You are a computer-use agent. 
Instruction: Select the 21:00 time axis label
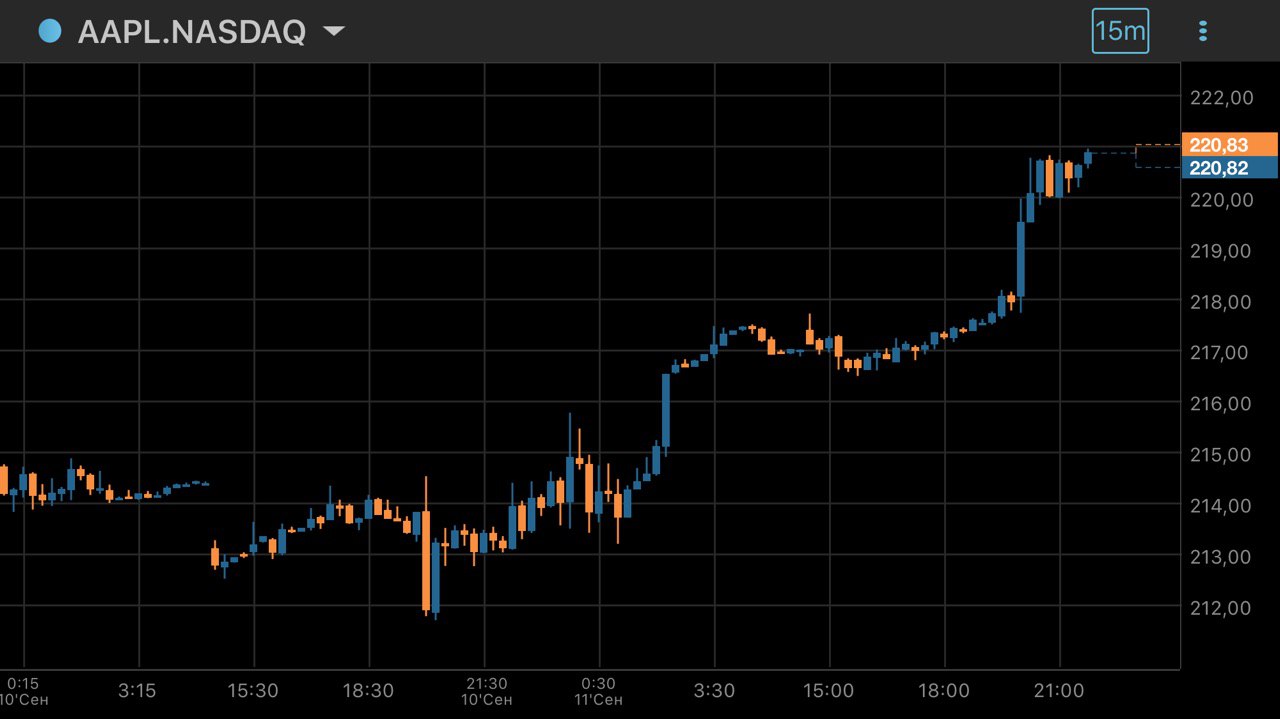1059,691
